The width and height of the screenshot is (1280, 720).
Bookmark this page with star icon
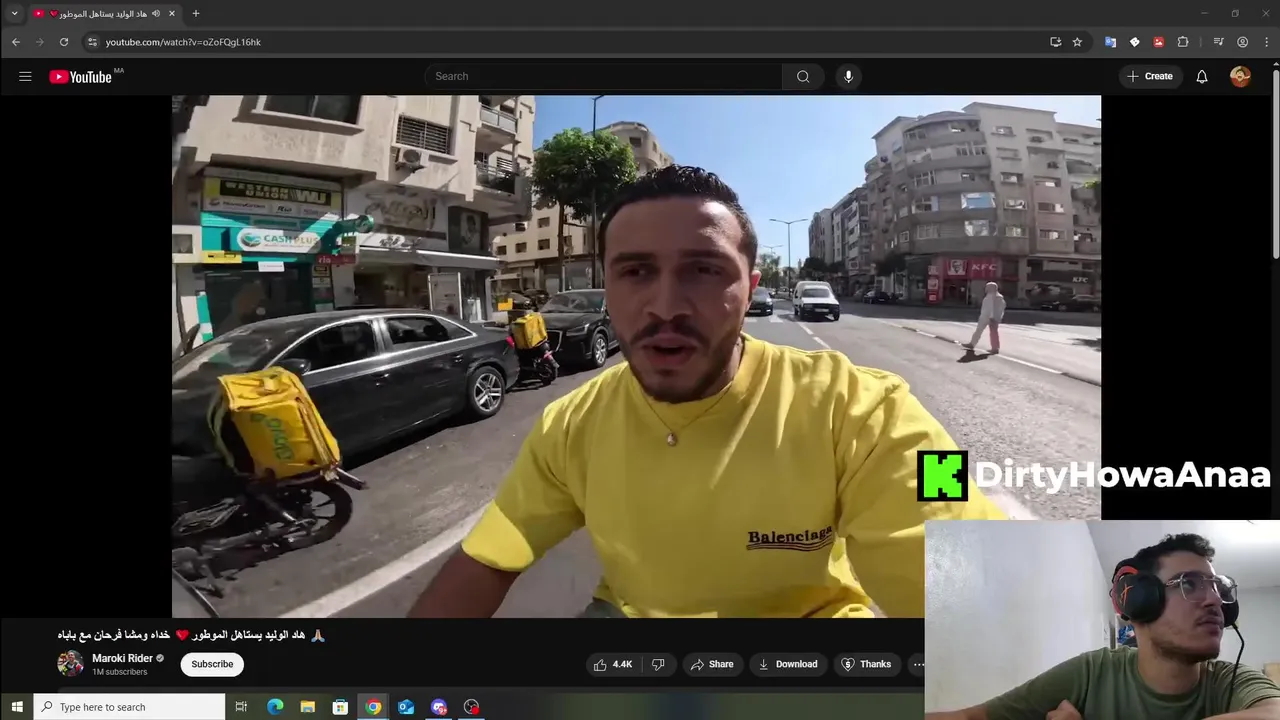click(x=1077, y=42)
